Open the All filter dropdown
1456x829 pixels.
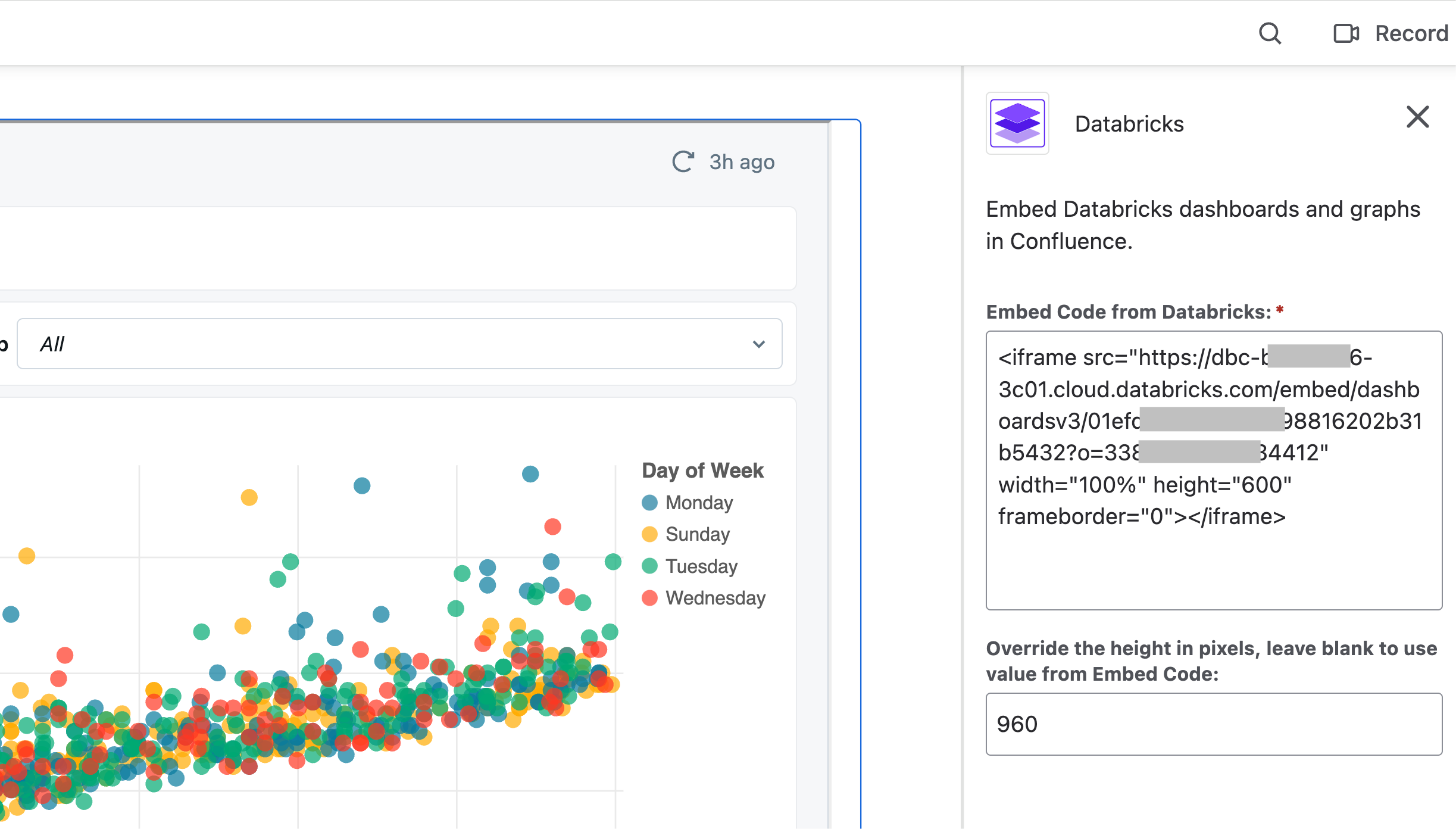[387, 344]
